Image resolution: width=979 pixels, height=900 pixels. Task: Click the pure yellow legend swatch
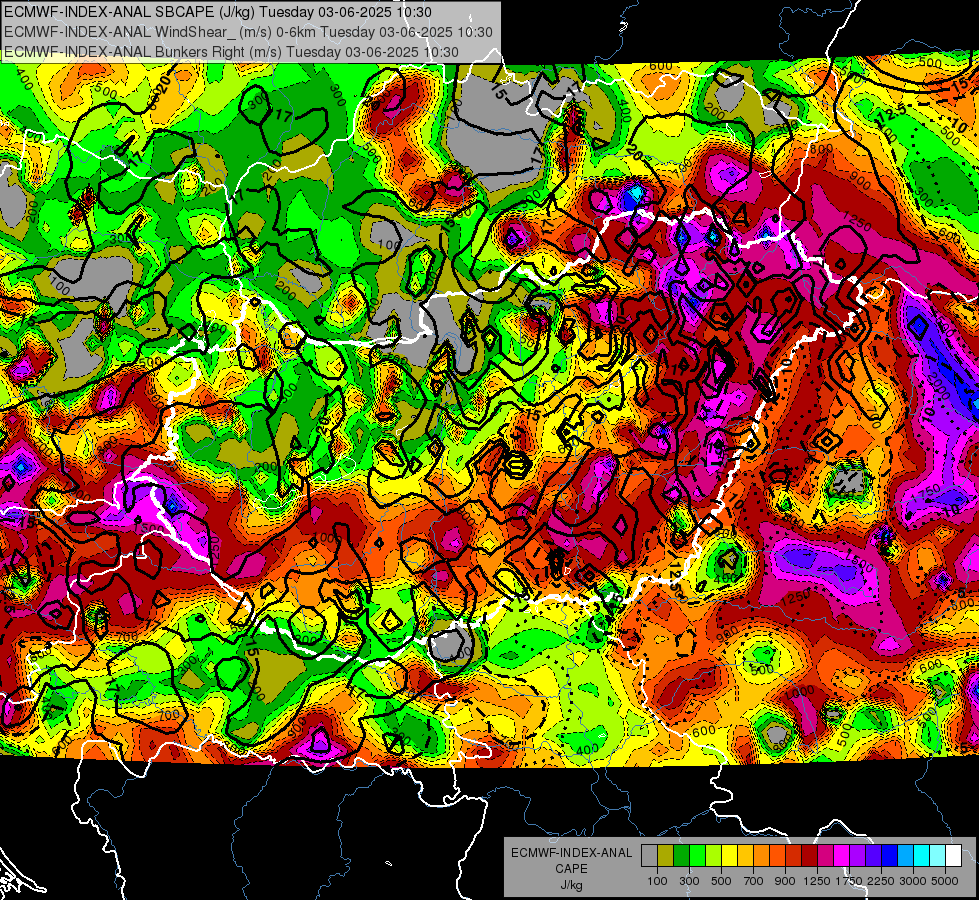(x=729, y=855)
